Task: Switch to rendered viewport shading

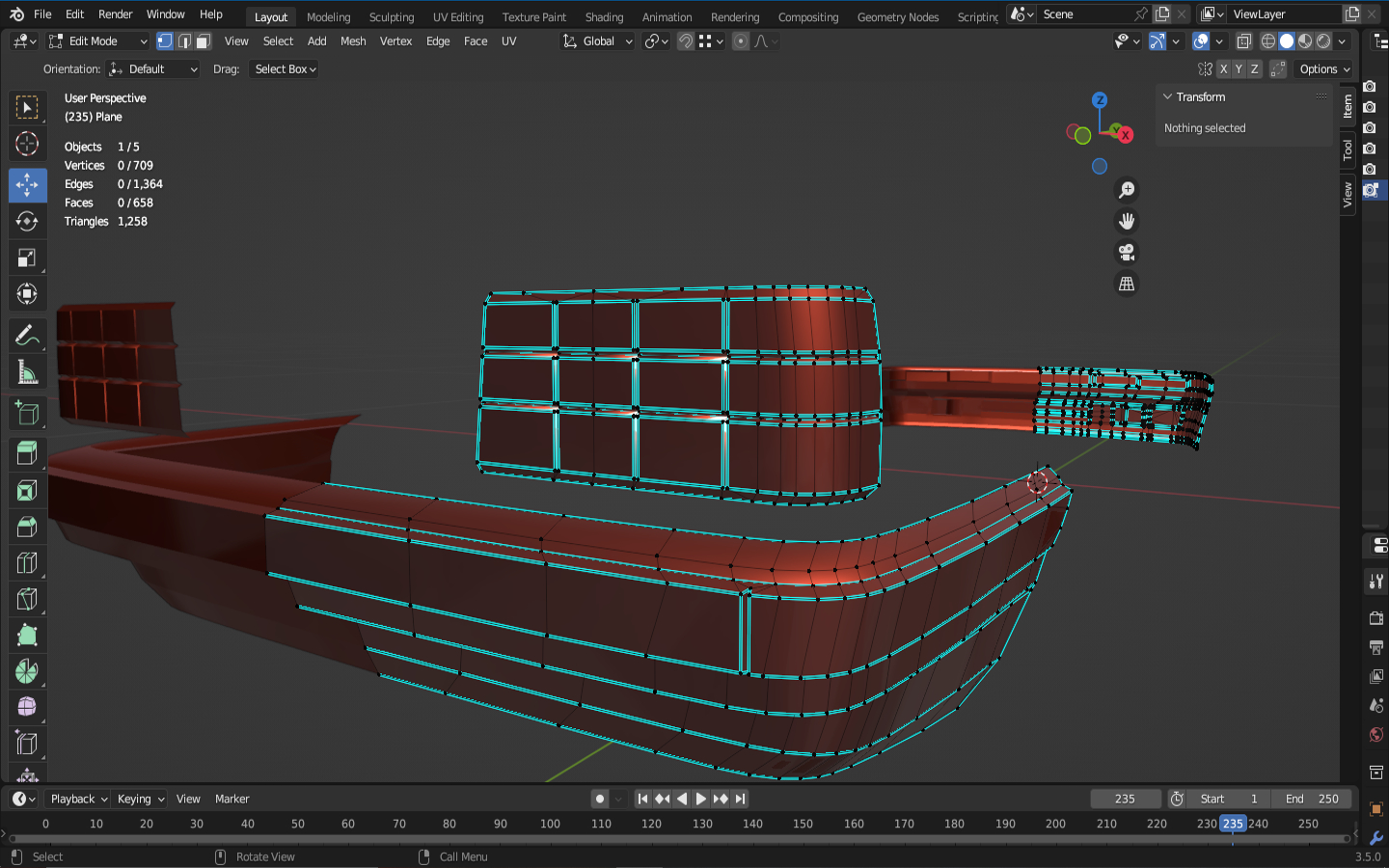Action: (x=1323, y=41)
